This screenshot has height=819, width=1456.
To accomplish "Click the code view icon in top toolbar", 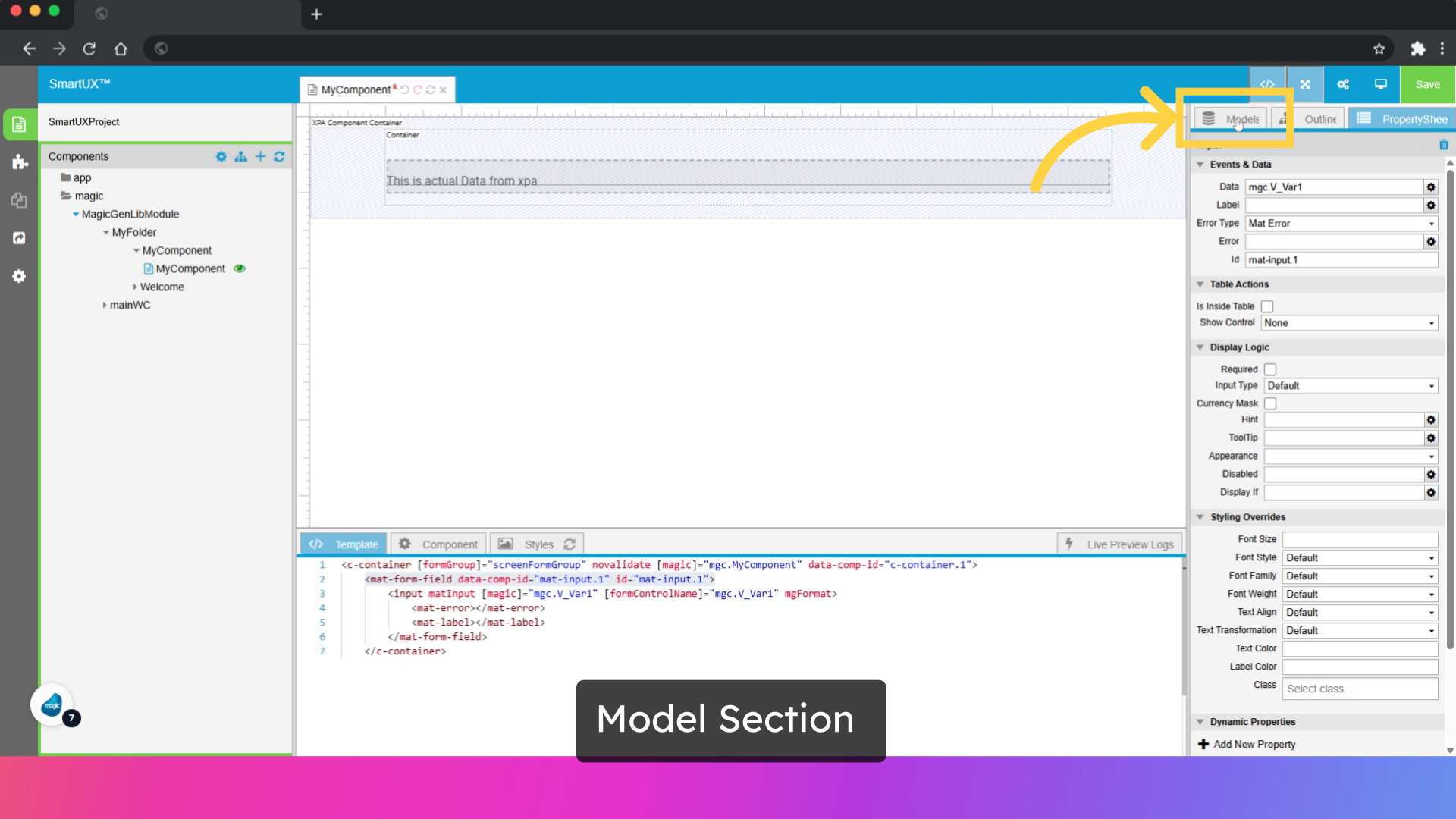I will tap(1267, 84).
